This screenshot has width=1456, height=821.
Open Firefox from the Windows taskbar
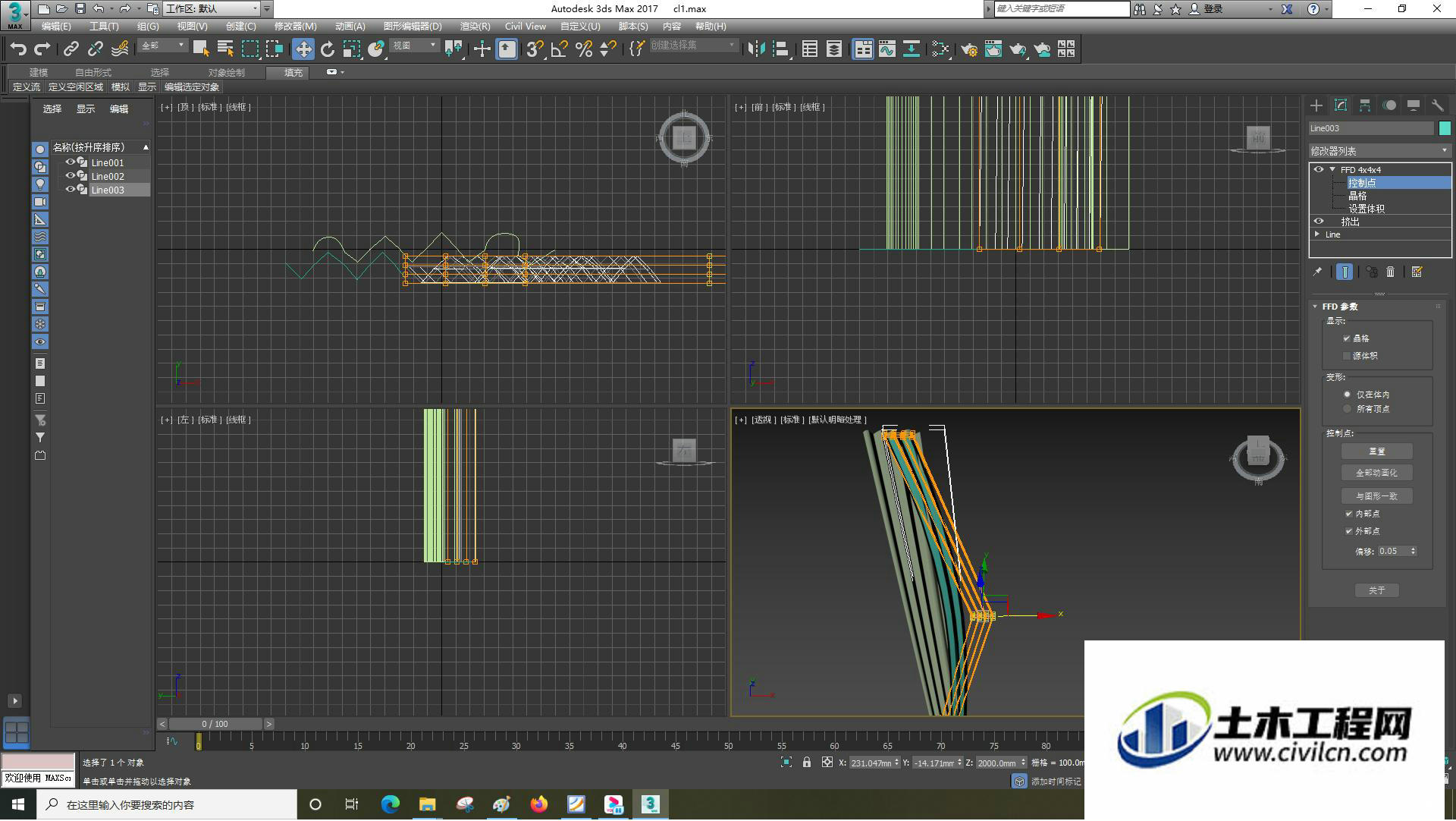tap(539, 804)
